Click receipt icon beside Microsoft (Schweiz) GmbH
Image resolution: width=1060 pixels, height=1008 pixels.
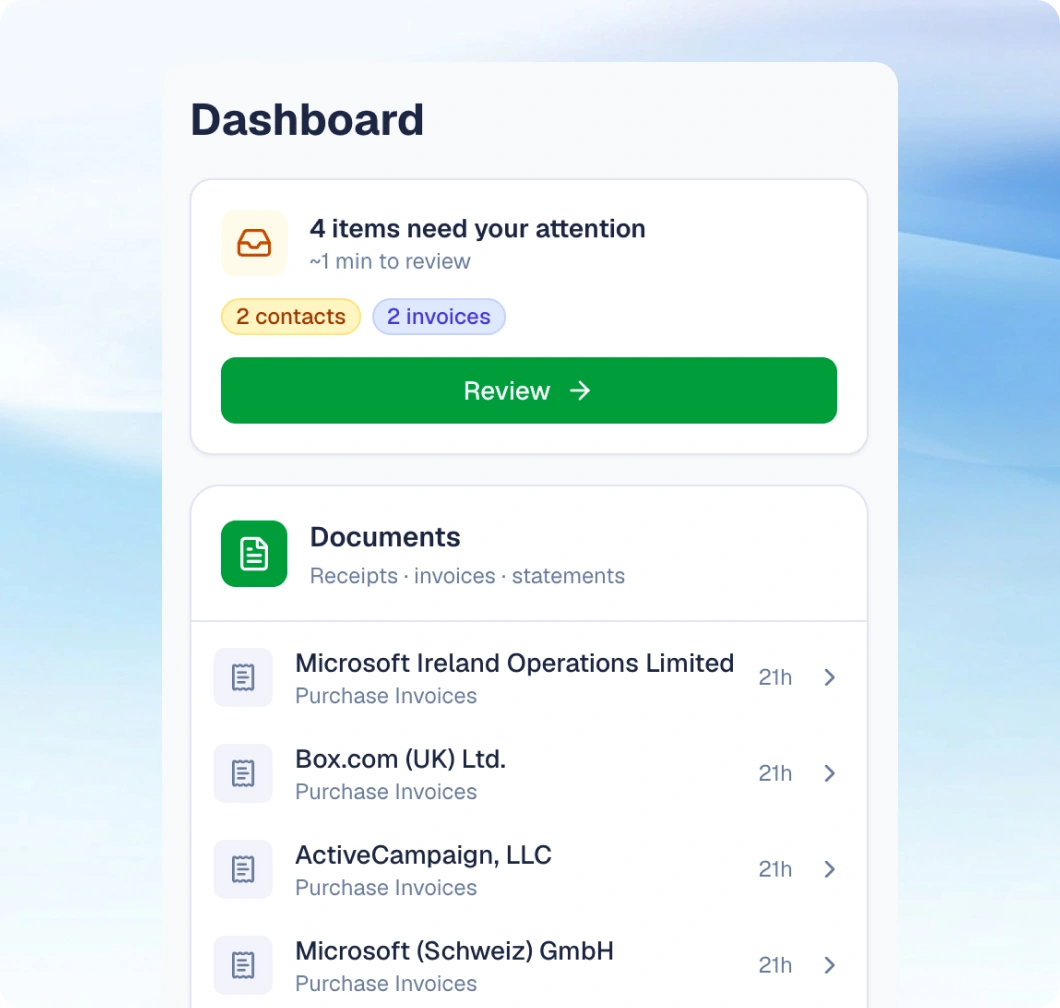(243, 965)
